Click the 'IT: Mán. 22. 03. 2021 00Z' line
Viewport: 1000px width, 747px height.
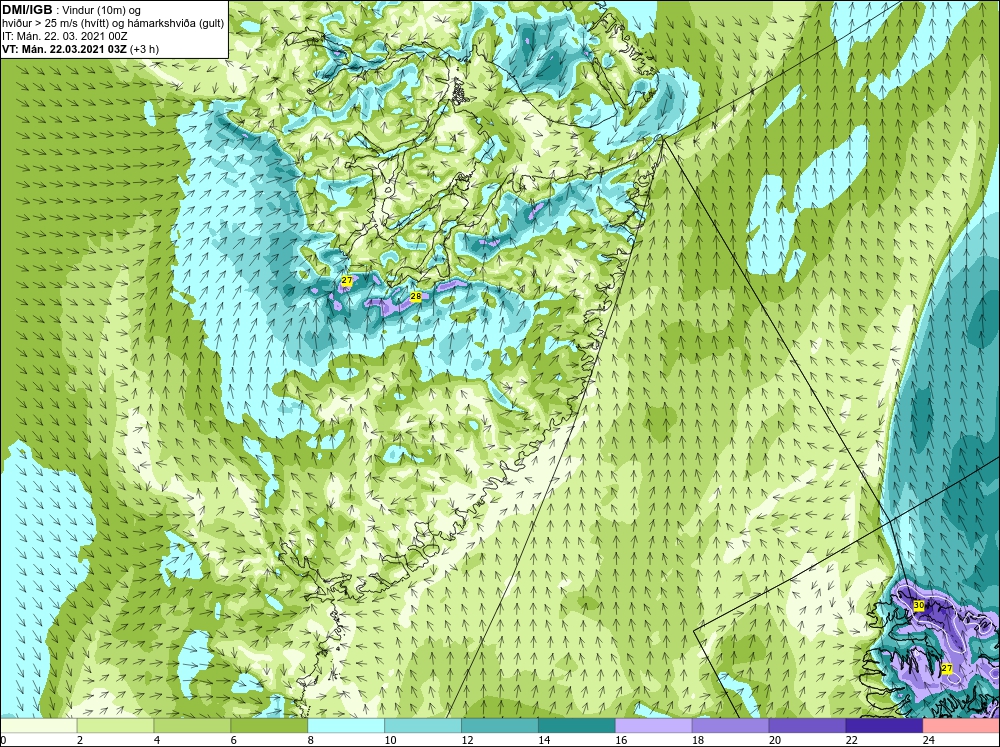[x=64, y=36]
